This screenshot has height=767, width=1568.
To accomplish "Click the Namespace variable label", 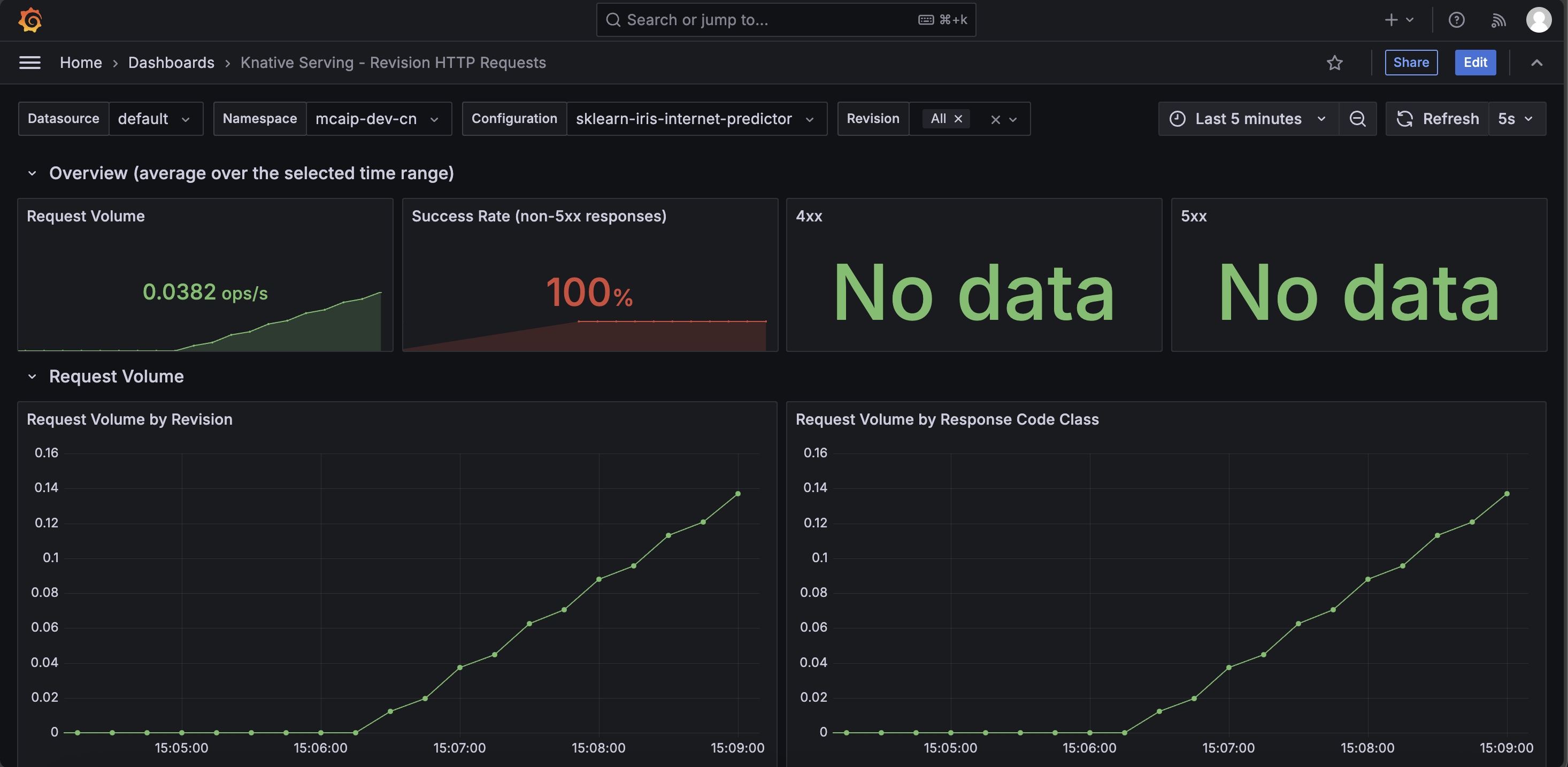I will 260,119.
